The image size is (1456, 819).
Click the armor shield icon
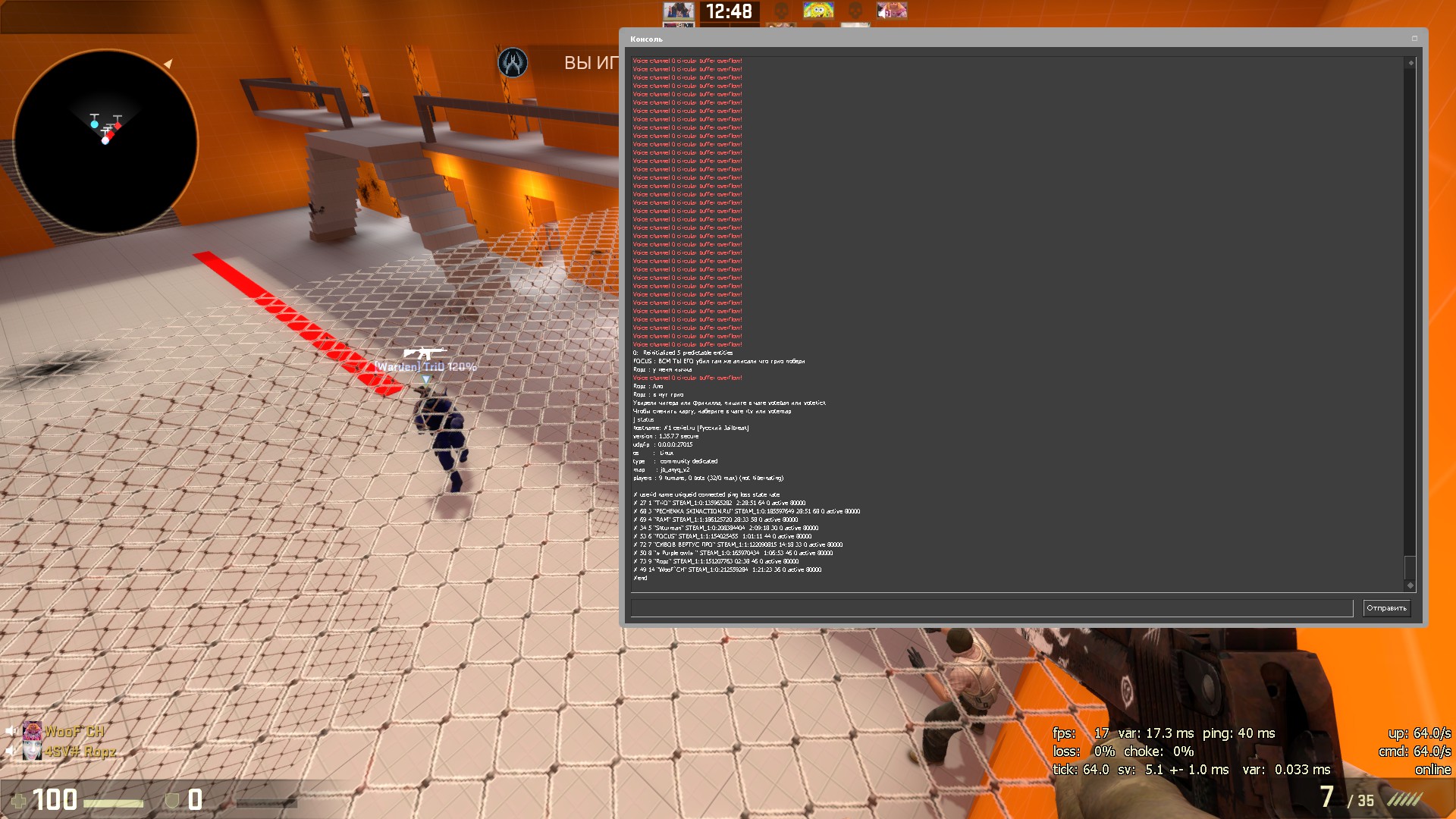click(x=172, y=801)
